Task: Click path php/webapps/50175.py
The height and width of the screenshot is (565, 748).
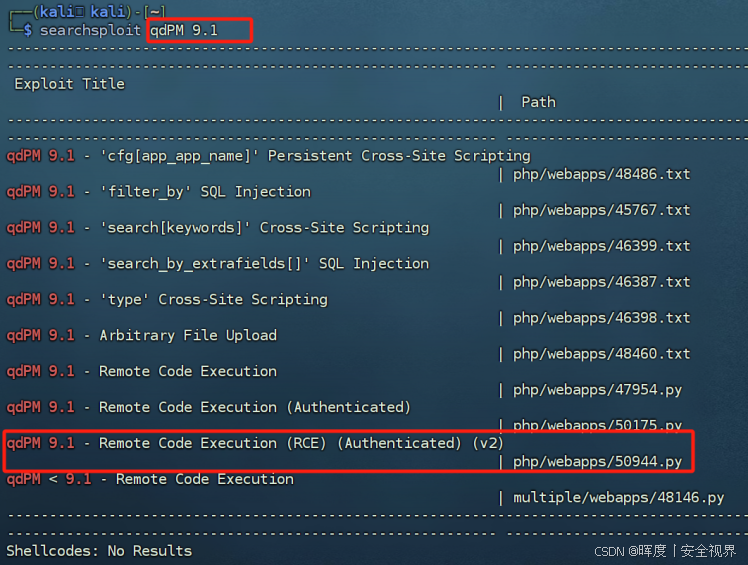Action: [x=597, y=424]
